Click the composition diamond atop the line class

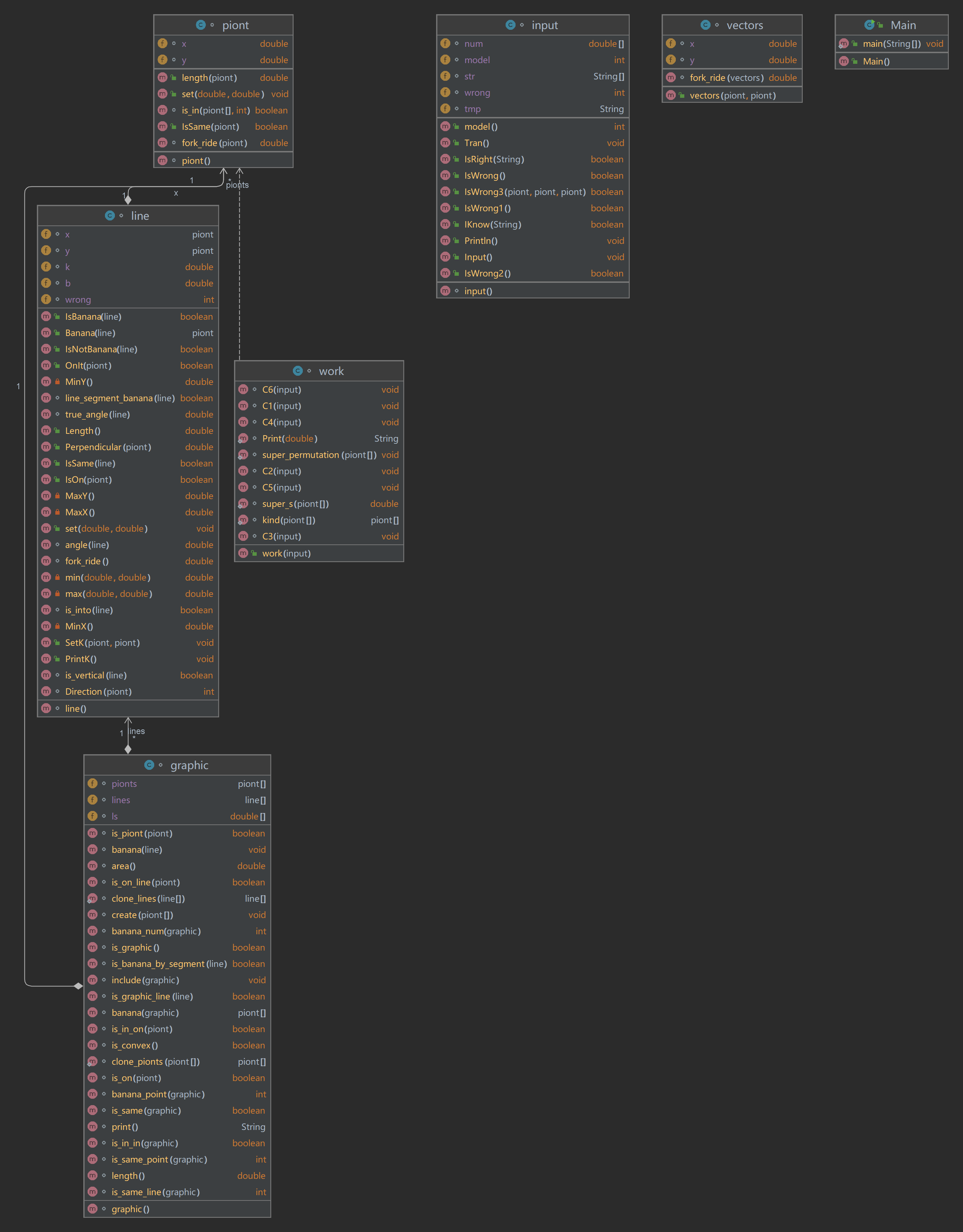click(x=128, y=200)
